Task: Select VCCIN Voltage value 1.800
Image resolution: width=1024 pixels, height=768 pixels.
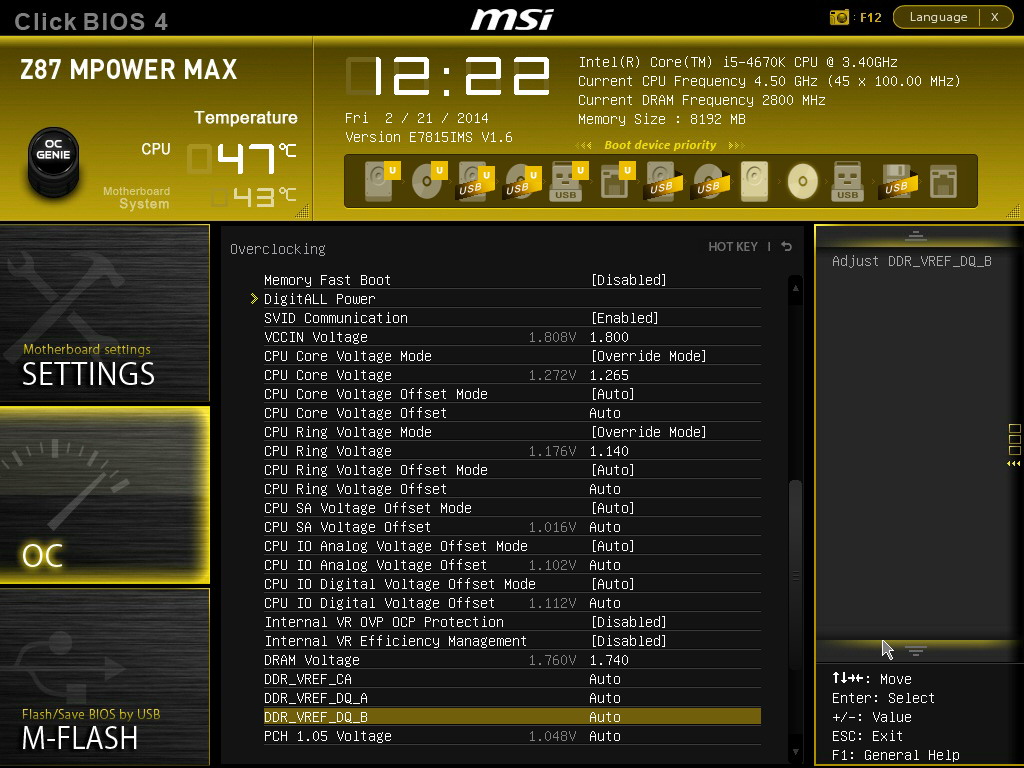Action: click(x=609, y=337)
